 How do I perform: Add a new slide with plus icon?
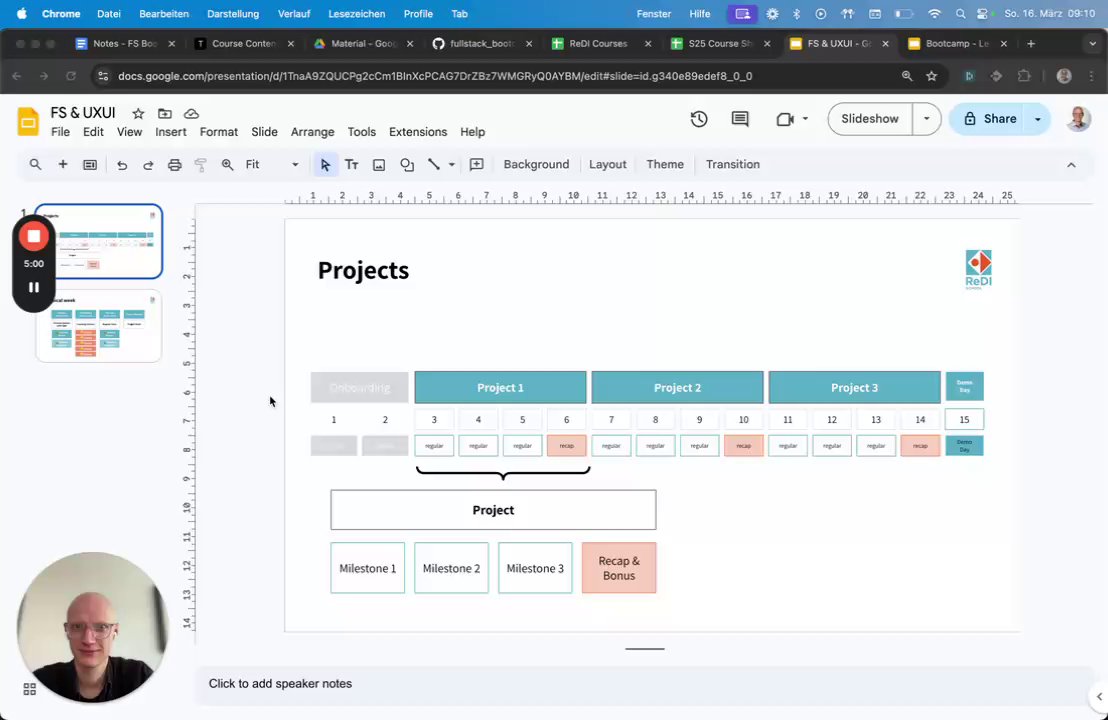pyautogui.click(x=63, y=165)
